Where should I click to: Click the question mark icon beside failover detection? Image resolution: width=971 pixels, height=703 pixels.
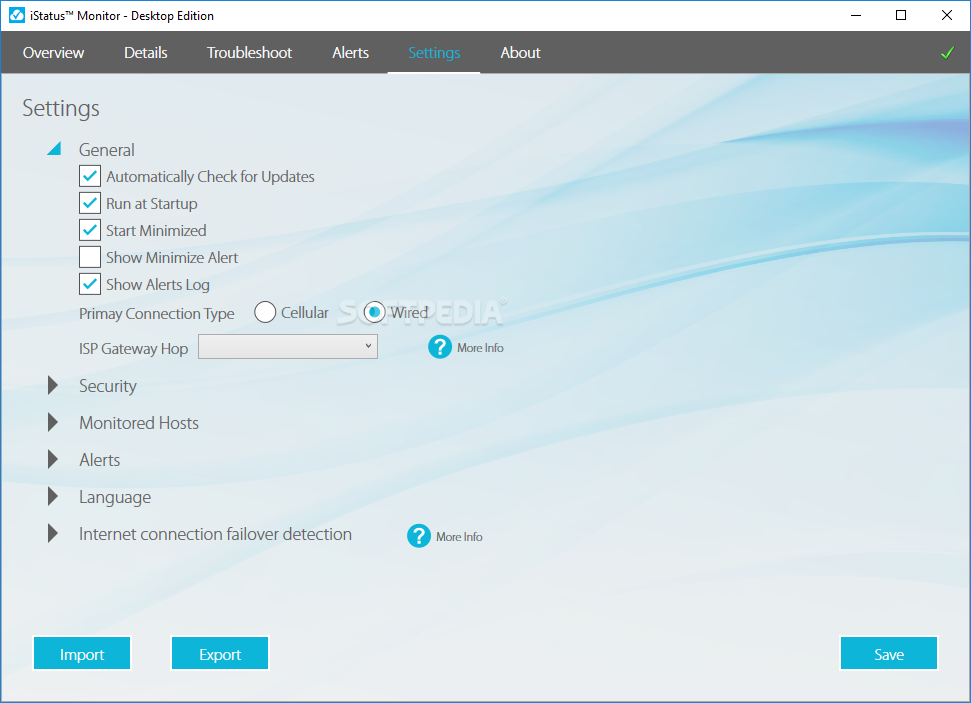pyautogui.click(x=419, y=536)
